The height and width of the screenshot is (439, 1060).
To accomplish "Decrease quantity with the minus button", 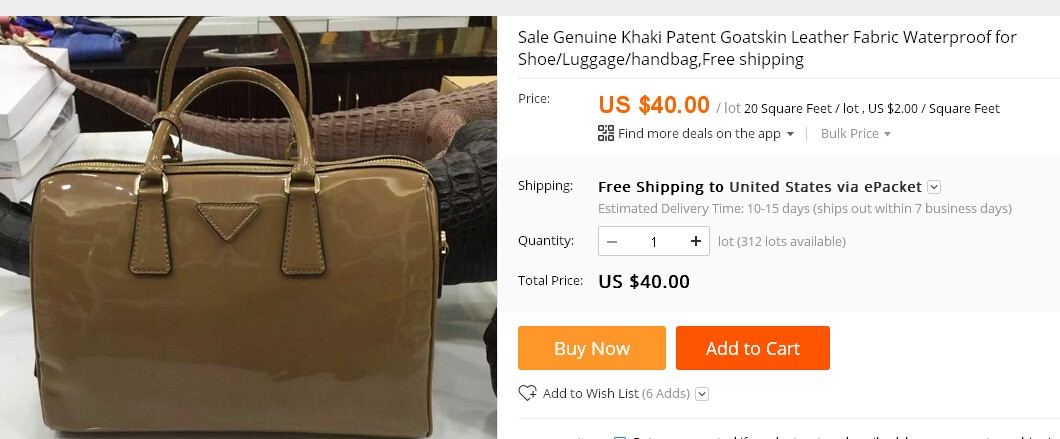I will pos(612,241).
